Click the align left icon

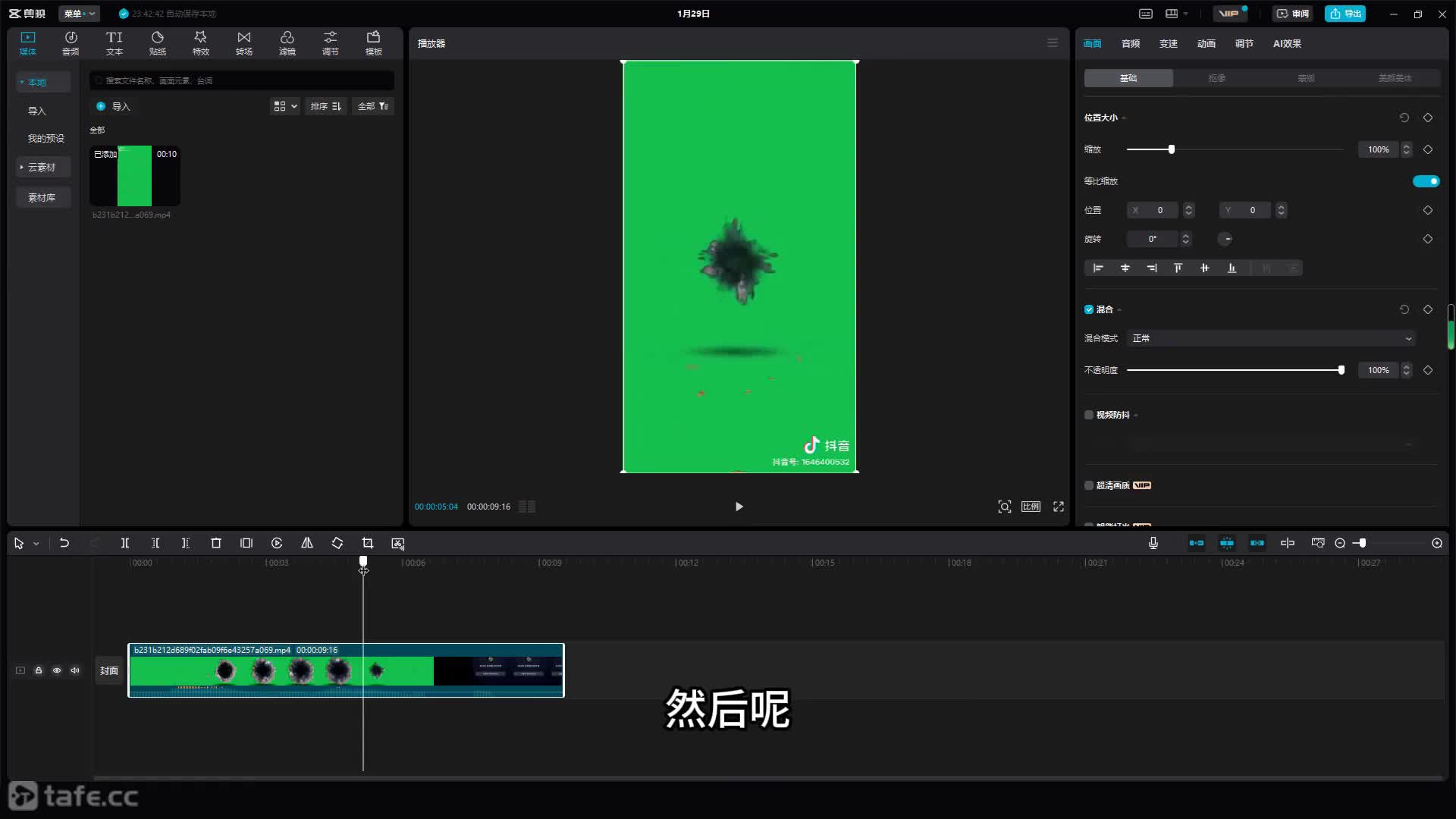[1098, 268]
